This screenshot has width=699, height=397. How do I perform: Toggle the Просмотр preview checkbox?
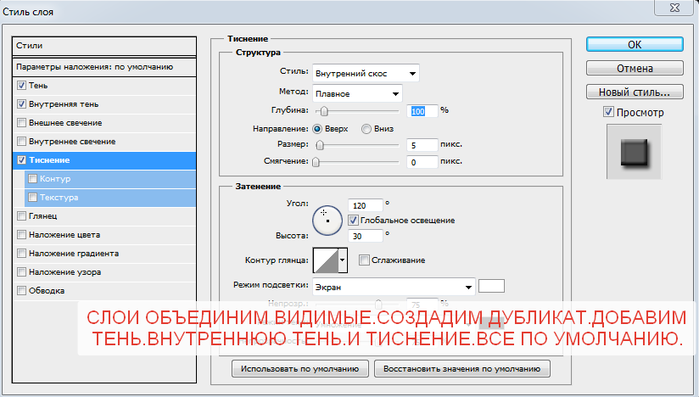pos(609,112)
